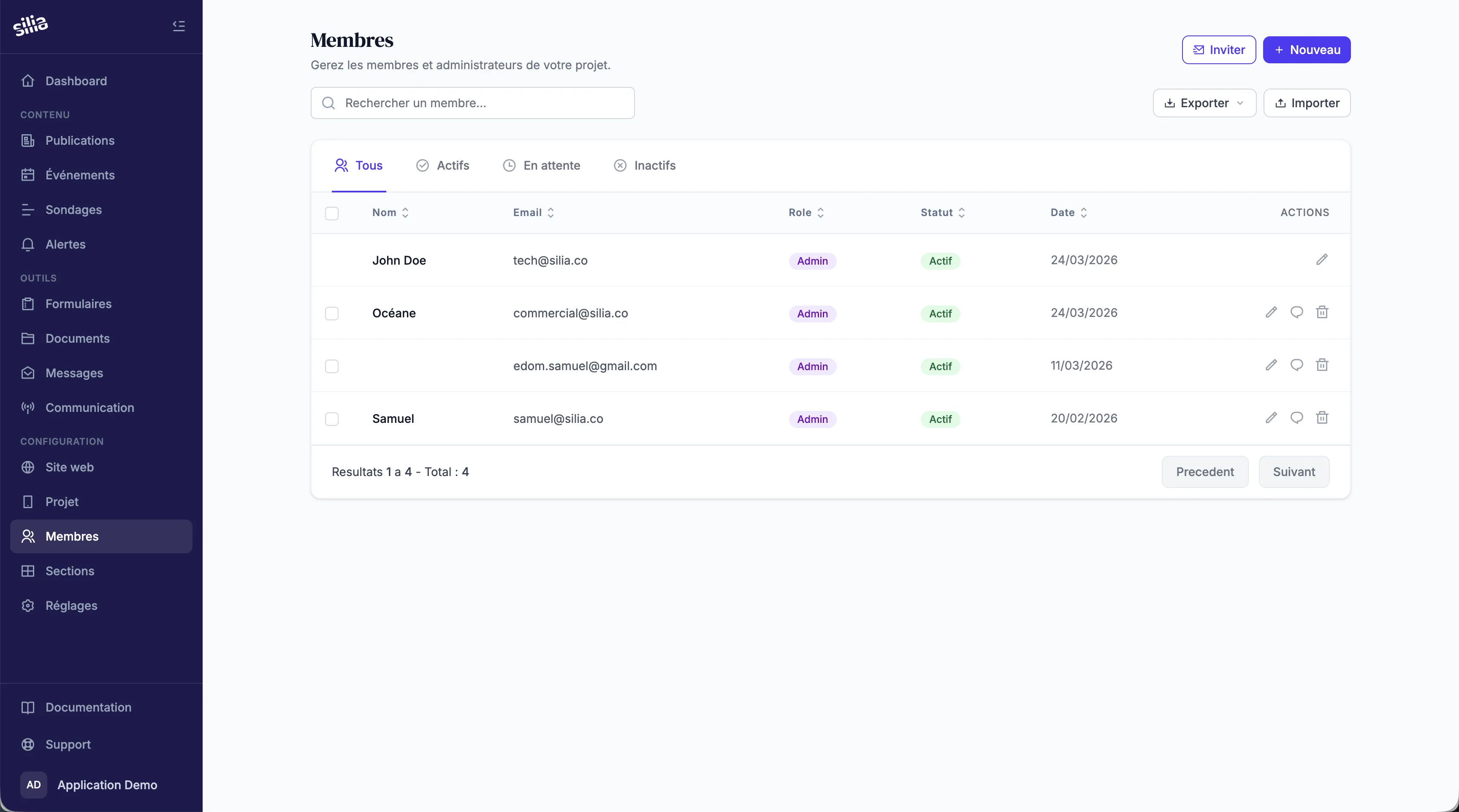Image resolution: width=1459 pixels, height=812 pixels.
Task: Click message bubble icon for Océane
Action: 1296,313
